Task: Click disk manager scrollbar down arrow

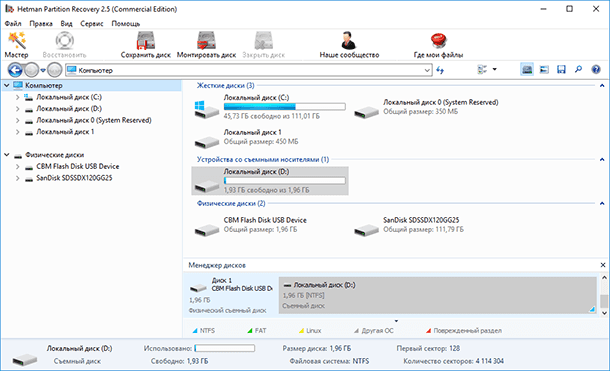Action: (604, 313)
